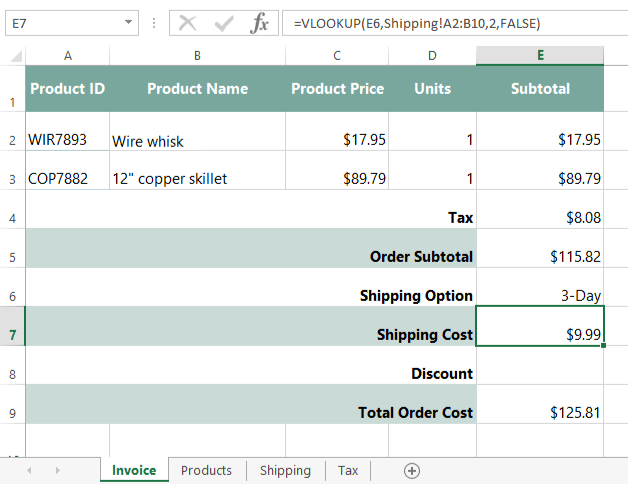628x484 pixels.
Task: Switch to the Products sheet tab
Action: click(206, 470)
